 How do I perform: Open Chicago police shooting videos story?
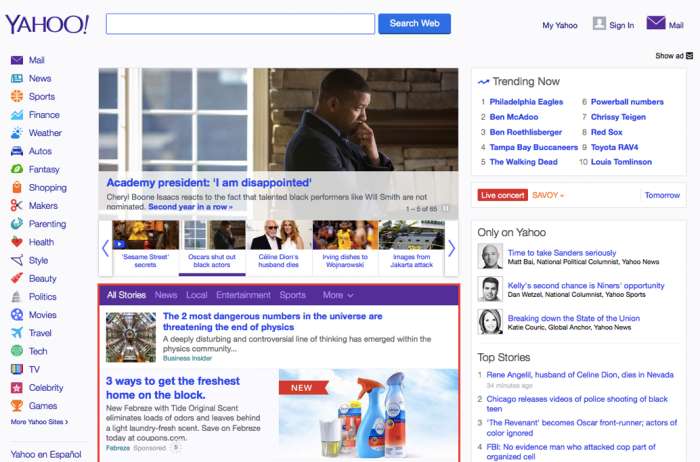pos(577,404)
